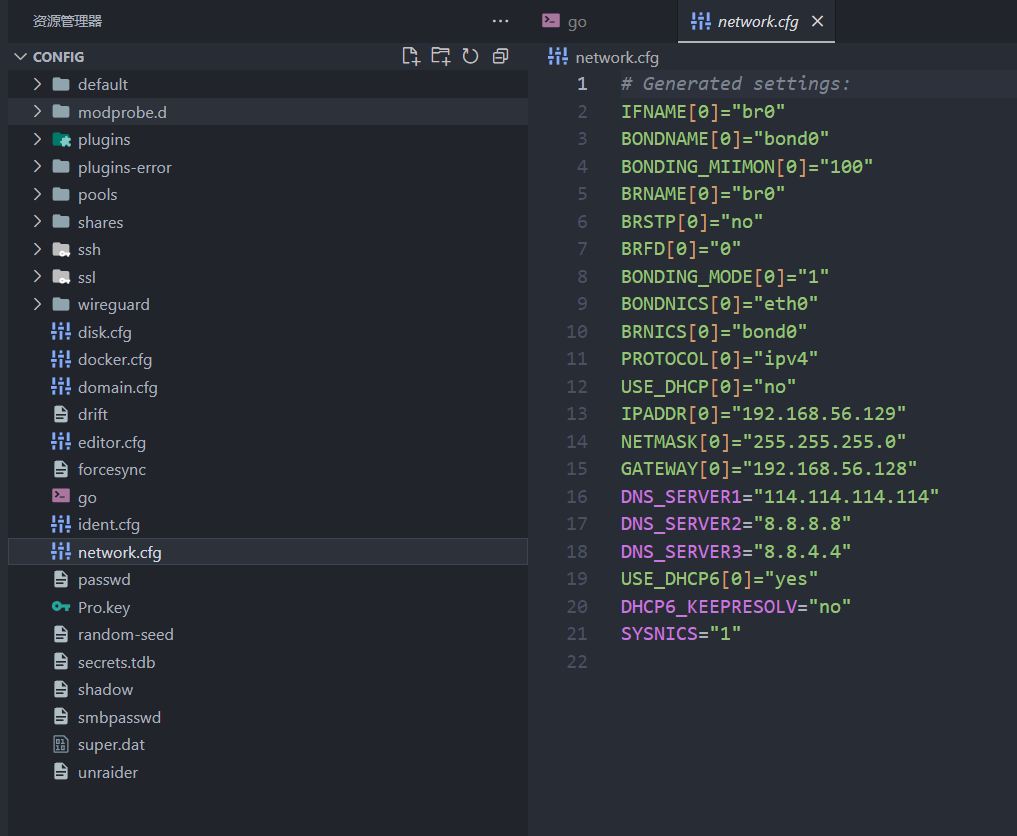Click the drift file document icon
This screenshot has width=1017, height=836.
61,414
